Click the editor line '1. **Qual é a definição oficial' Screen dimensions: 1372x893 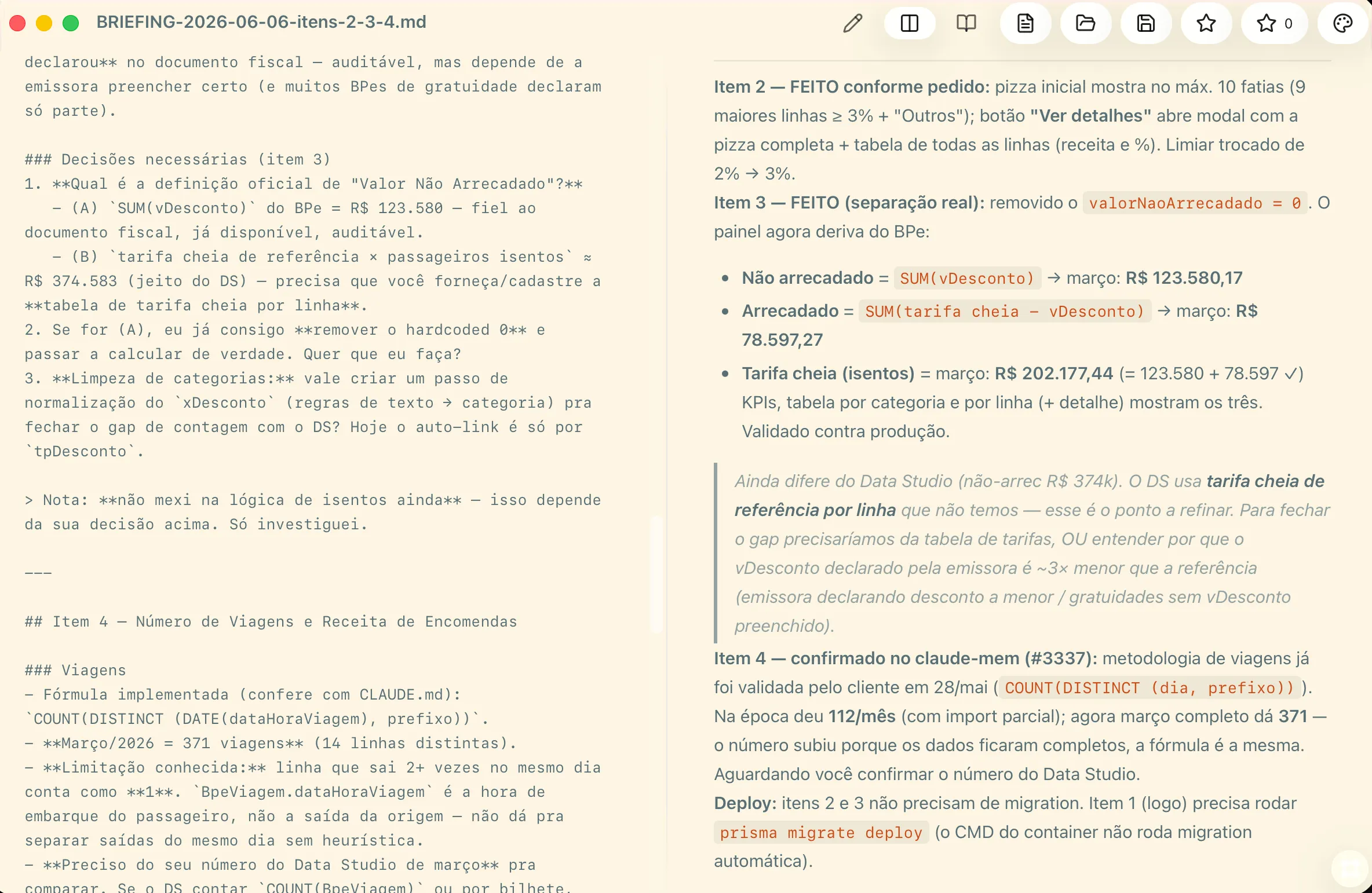(304, 184)
